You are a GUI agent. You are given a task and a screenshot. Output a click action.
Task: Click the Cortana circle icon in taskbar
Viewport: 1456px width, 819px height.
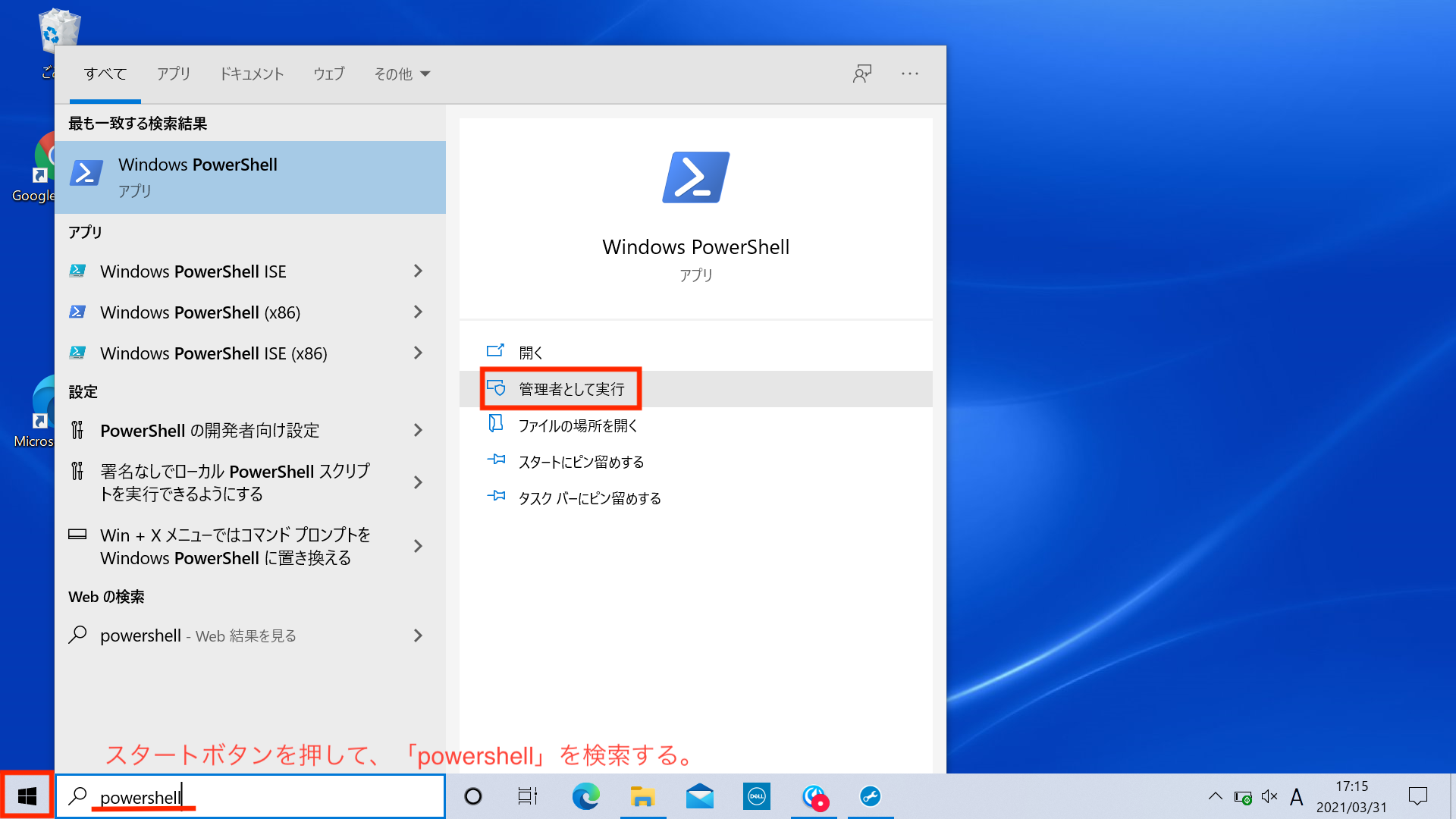[473, 796]
